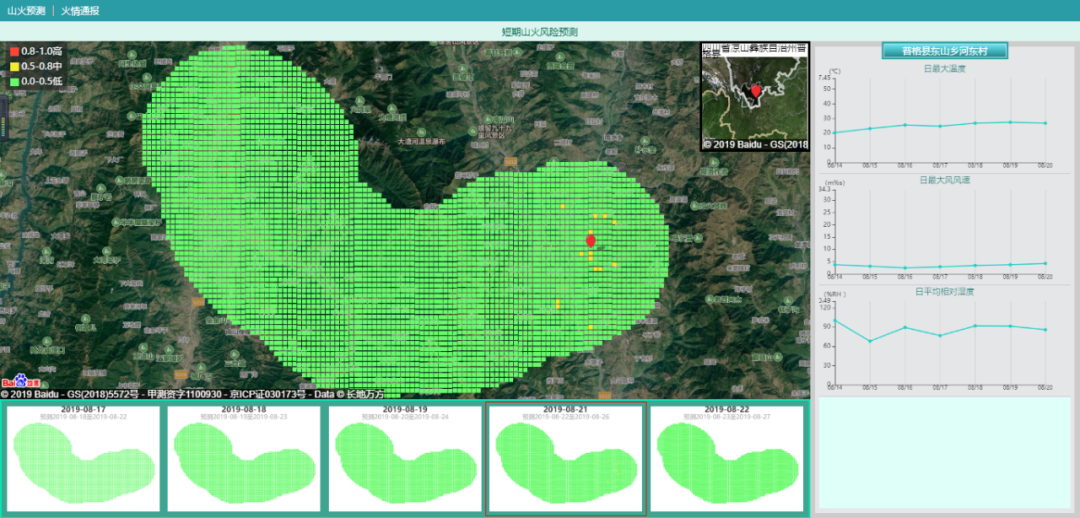
Task: Click the yellow 0.5-0.8中 legend square
Action: point(14,65)
